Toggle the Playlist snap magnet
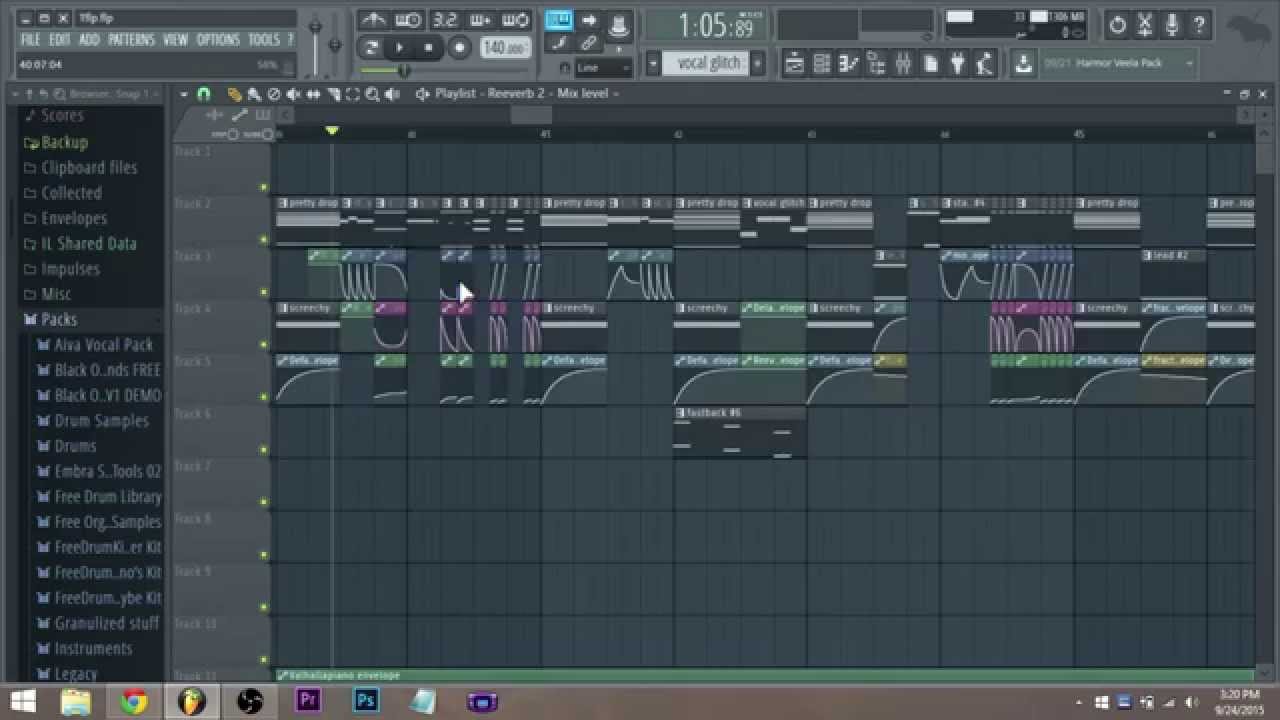Viewport: 1280px width, 720px height. 204,94
